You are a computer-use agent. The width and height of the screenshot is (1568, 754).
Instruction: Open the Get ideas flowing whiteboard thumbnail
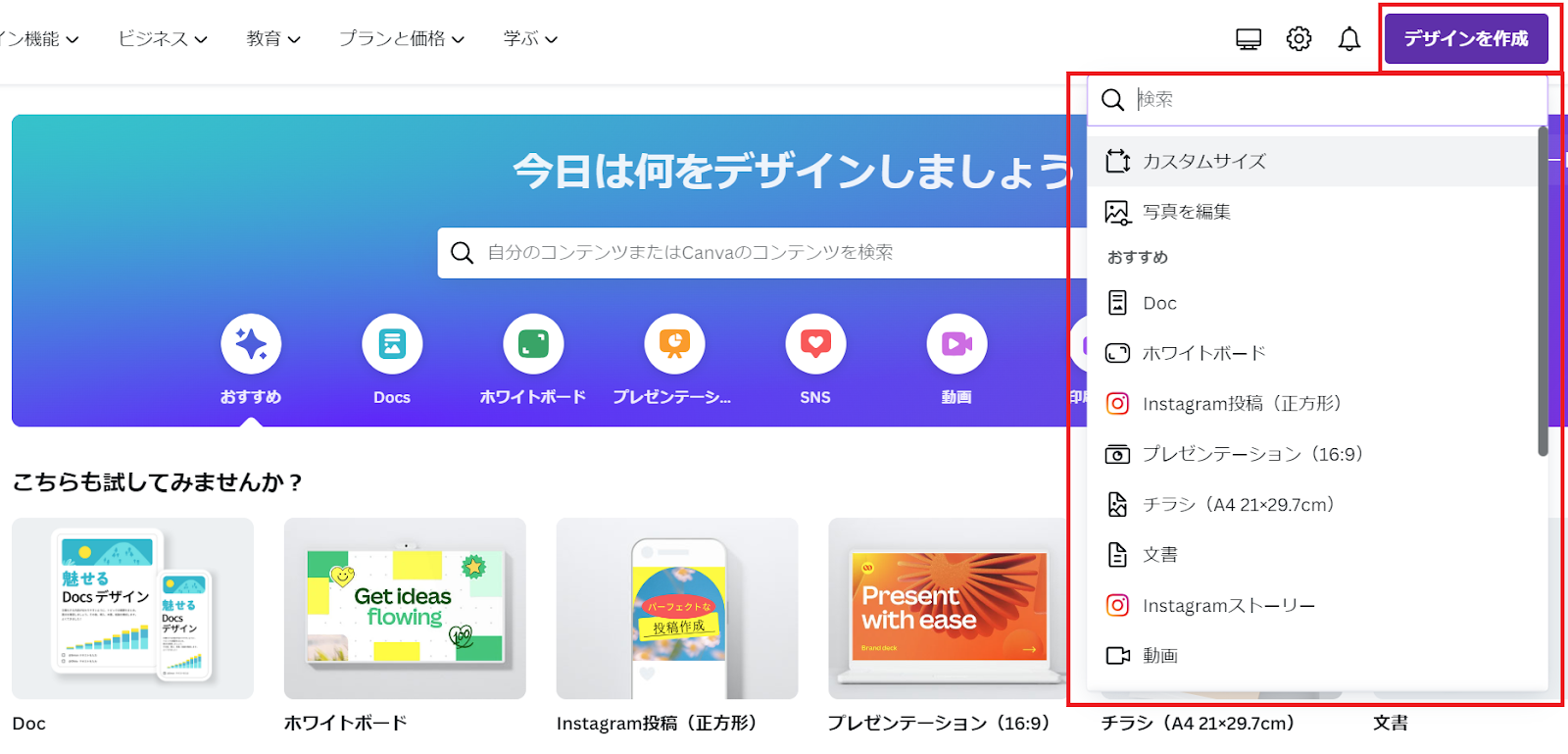(405, 608)
